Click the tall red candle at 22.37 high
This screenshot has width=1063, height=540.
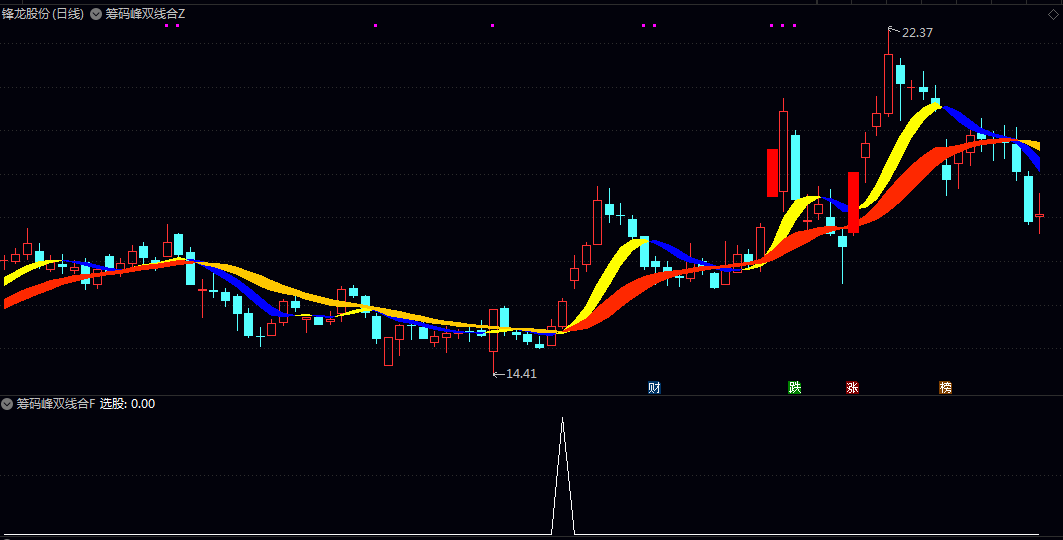[x=888, y=83]
